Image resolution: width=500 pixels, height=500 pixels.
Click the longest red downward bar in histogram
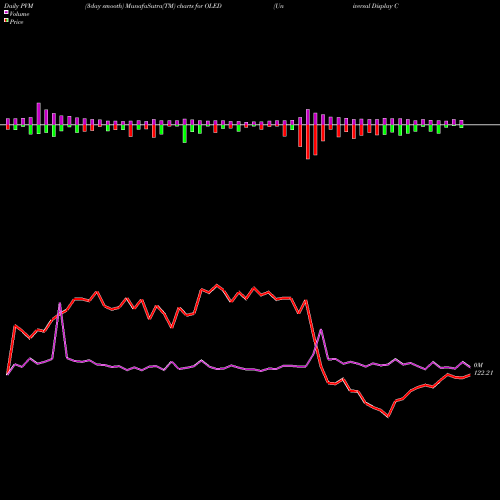coord(308,142)
